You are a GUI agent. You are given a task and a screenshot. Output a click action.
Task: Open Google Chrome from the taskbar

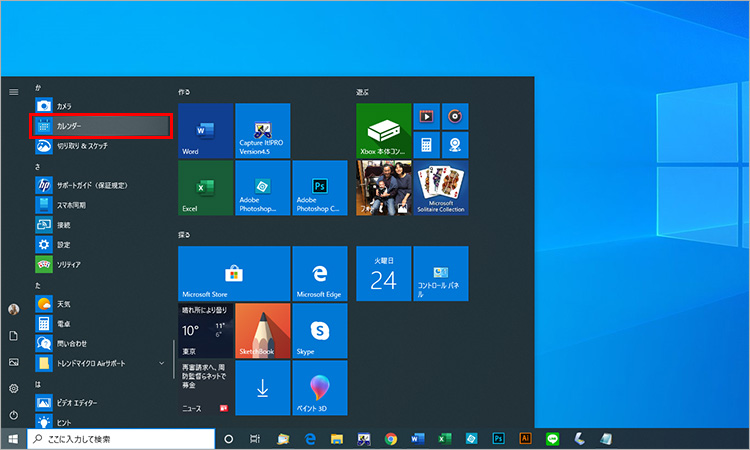pyautogui.click(x=390, y=438)
